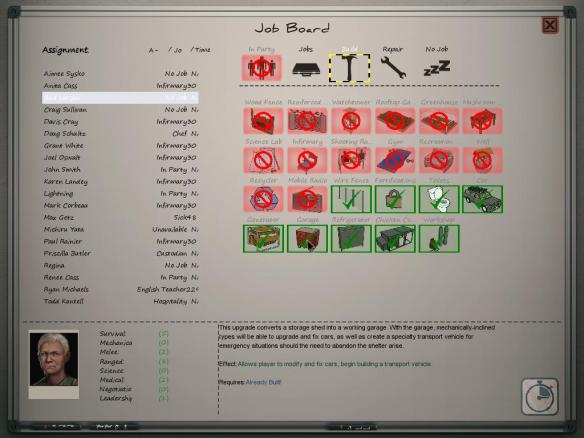Click the Wood Fence upgrade icon
Screen dimensions: 584x438
pyautogui.click(x=263, y=121)
